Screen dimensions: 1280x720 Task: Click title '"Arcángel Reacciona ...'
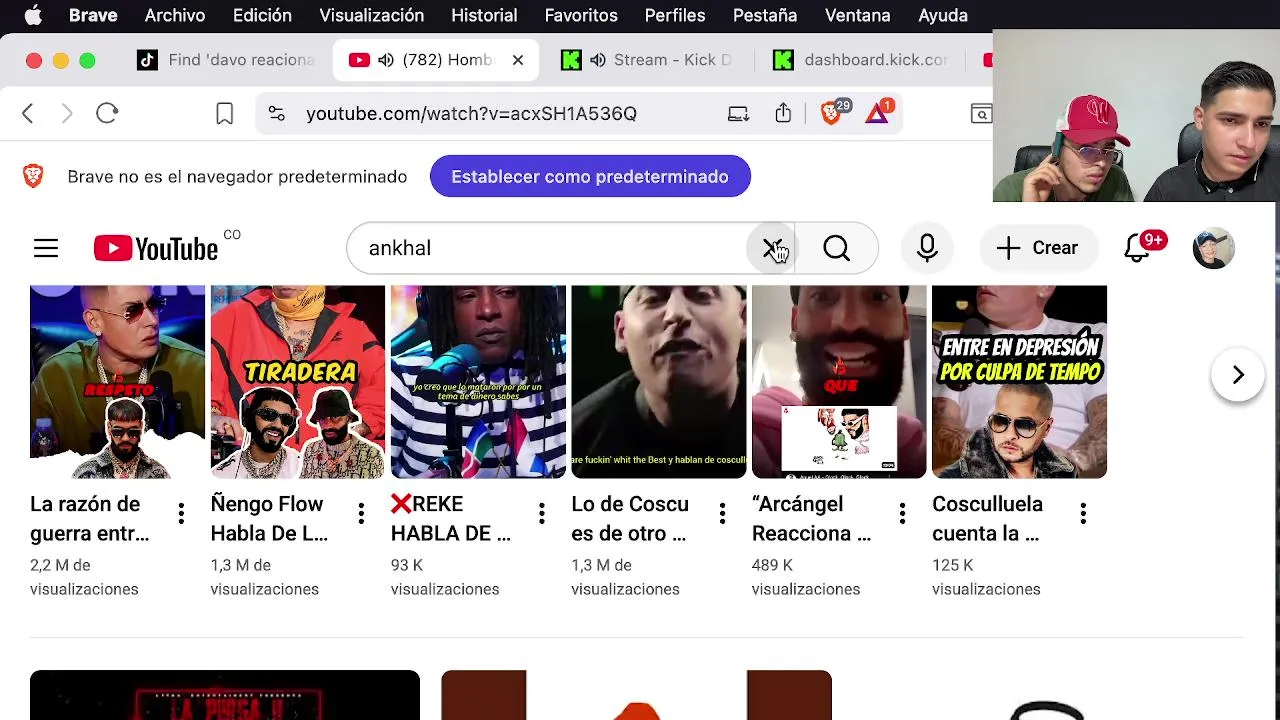(811, 519)
